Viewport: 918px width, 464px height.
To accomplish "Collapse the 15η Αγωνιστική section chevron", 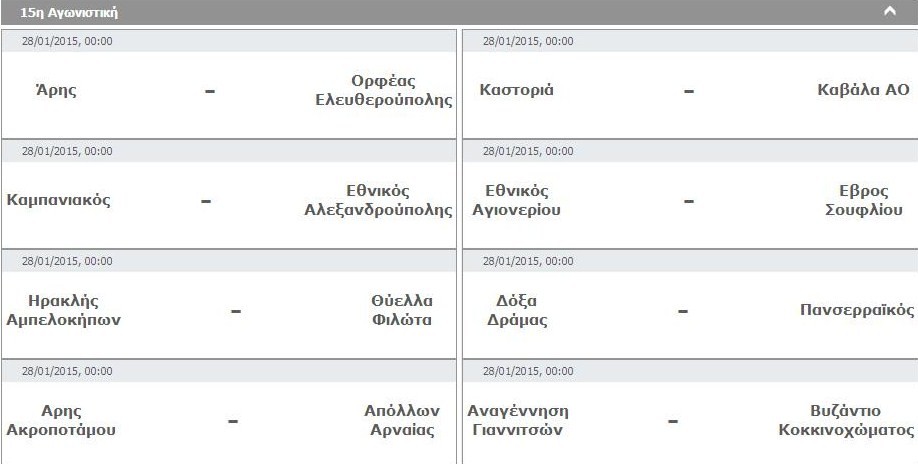I will tap(890, 12).
